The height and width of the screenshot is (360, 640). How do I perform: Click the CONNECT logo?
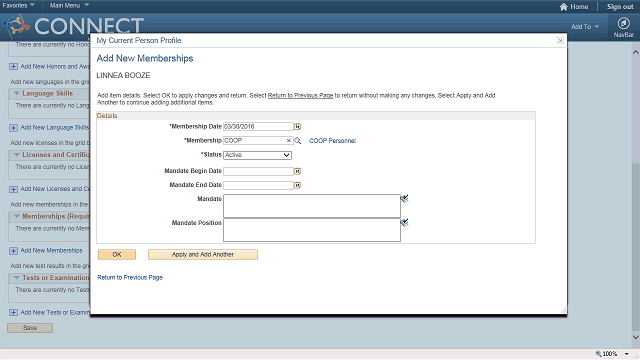coord(73,26)
